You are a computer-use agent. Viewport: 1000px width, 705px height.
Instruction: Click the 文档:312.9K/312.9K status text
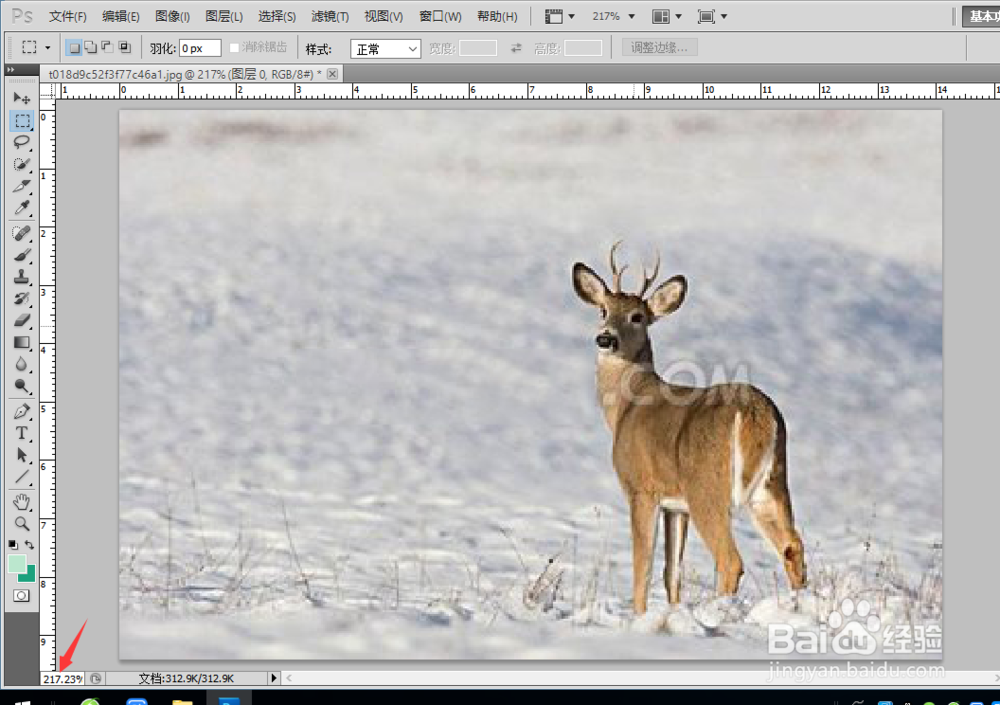[186, 678]
